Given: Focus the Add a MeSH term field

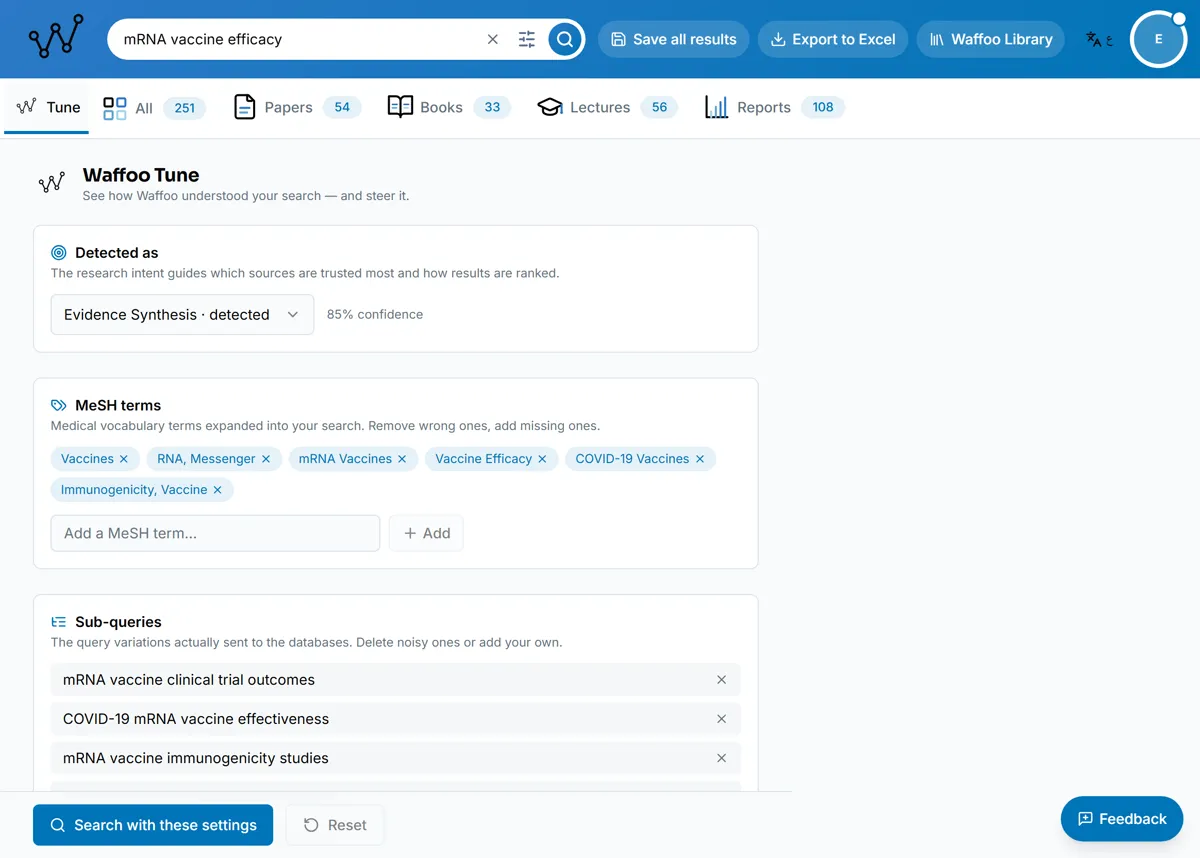Looking at the screenshot, I should tap(215, 533).
